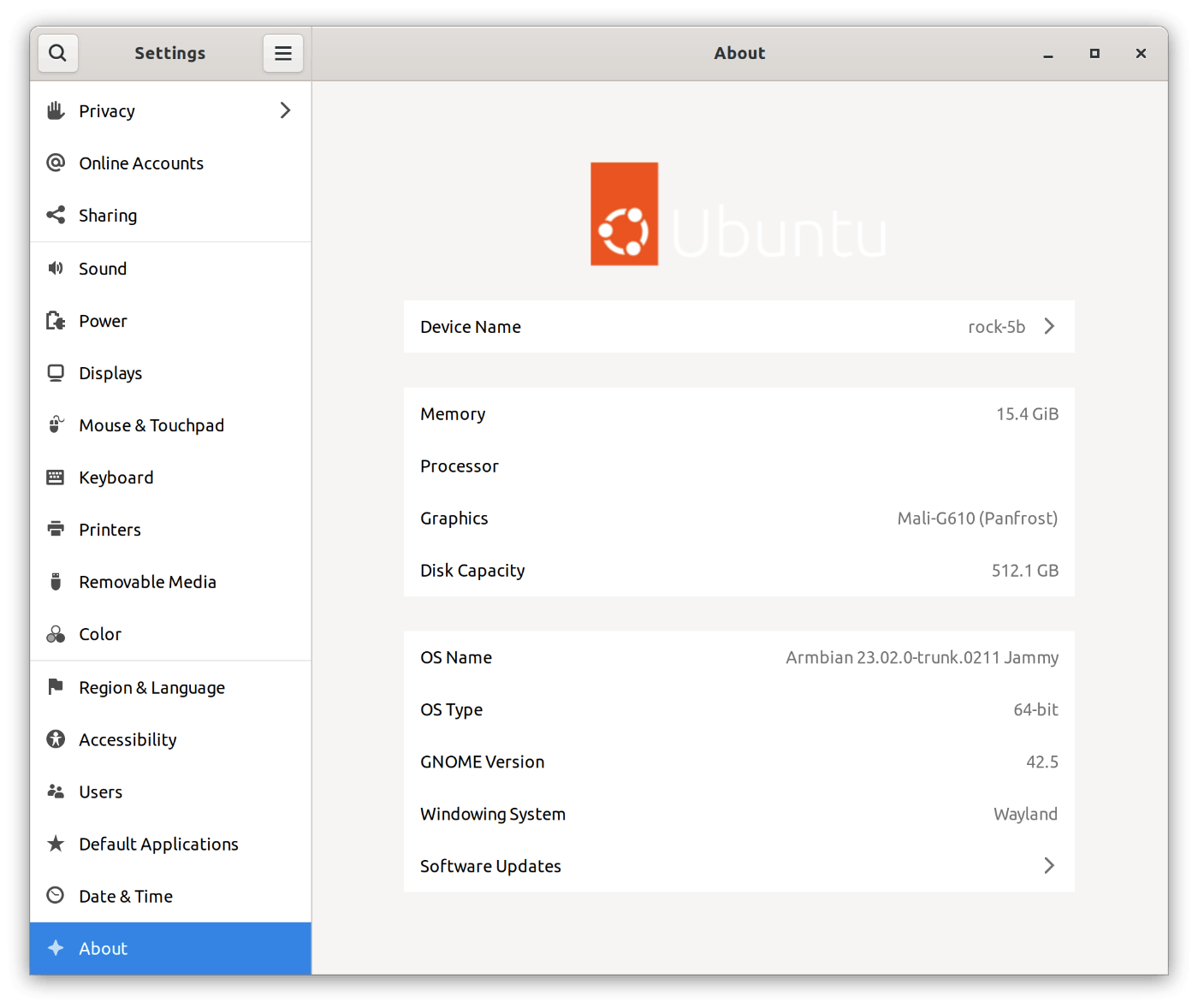Image resolution: width=1198 pixels, height=1008 pixels.
Task: Close the Settings window
Action: point(1141,53)
